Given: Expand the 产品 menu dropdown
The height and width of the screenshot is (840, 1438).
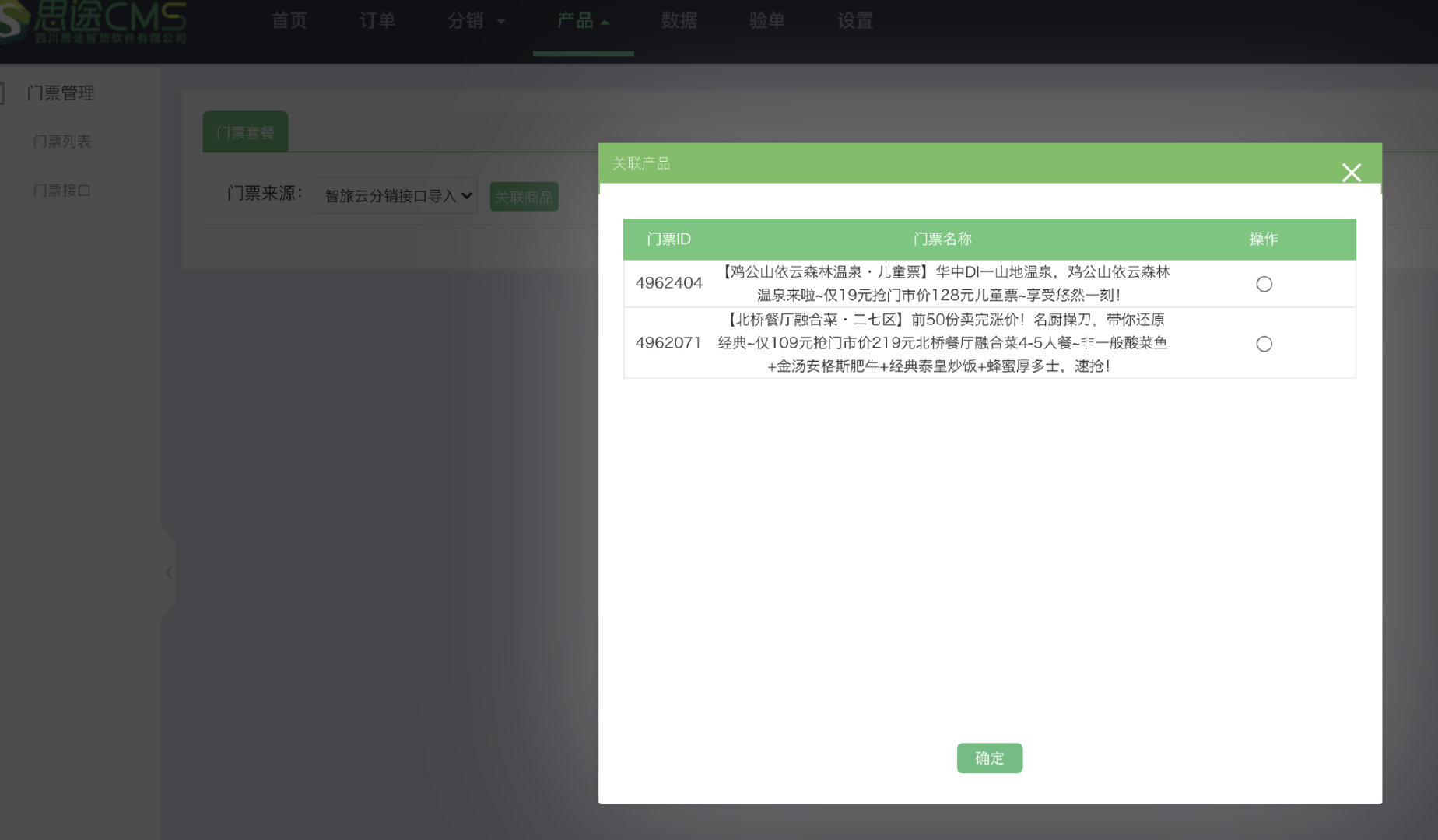Looking at the screenshot, I should tap(583, 21).
